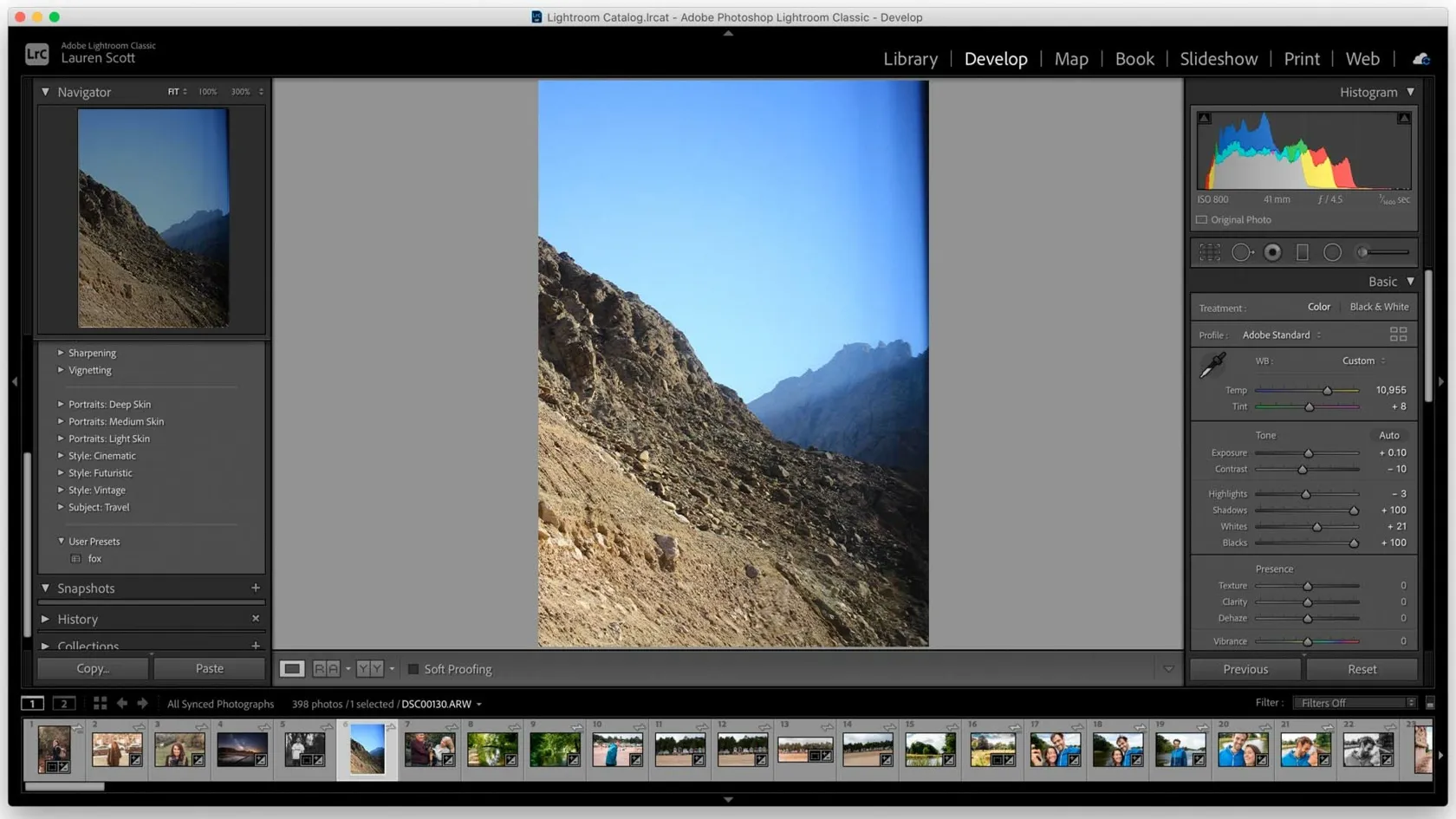Open the Print module
This screenshot has width=1456, height=819.
coord(1301,59)
